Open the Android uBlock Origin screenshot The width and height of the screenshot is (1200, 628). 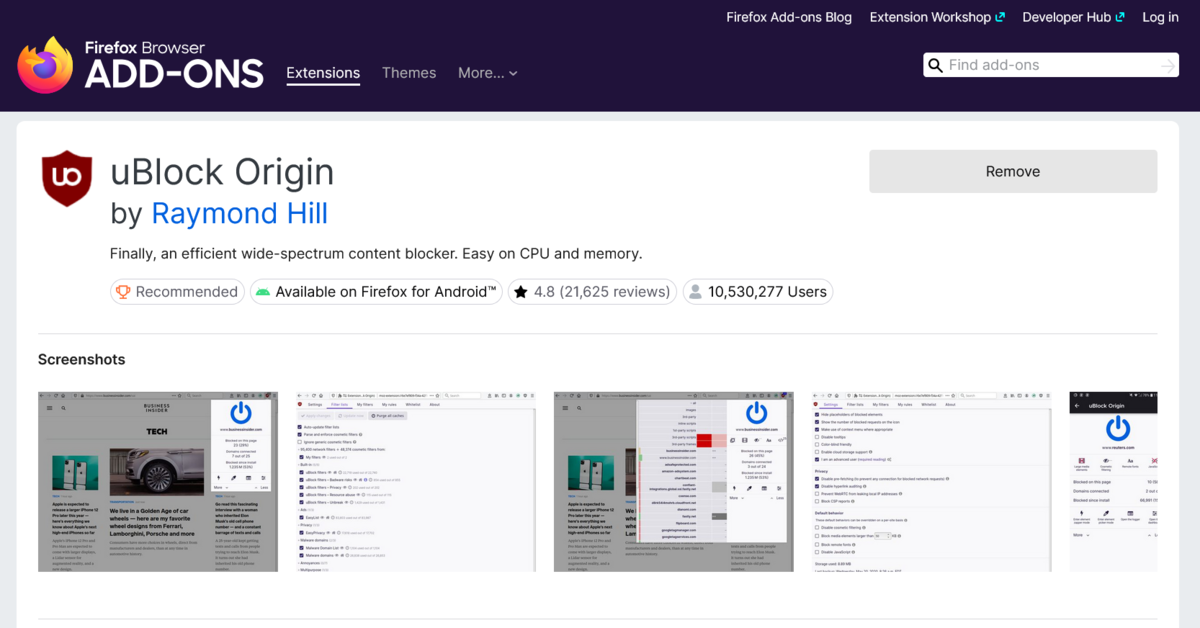[1114, 482]
